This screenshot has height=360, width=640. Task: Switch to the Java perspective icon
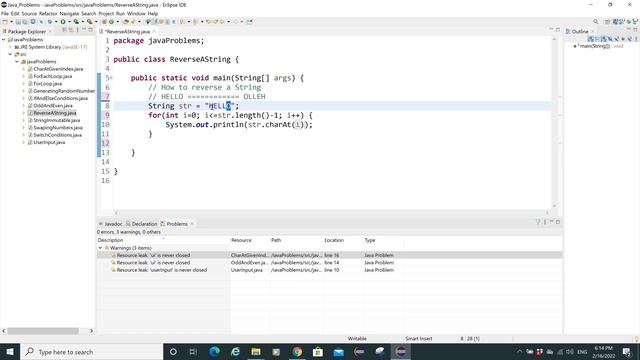(x=616, y=22)
